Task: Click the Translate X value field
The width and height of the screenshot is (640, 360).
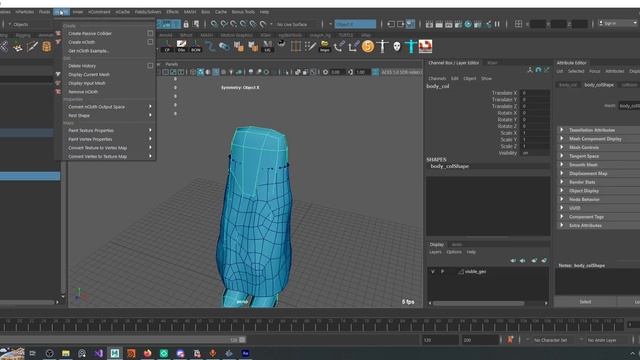Action: pyautogui.click(x=535, y=93)
